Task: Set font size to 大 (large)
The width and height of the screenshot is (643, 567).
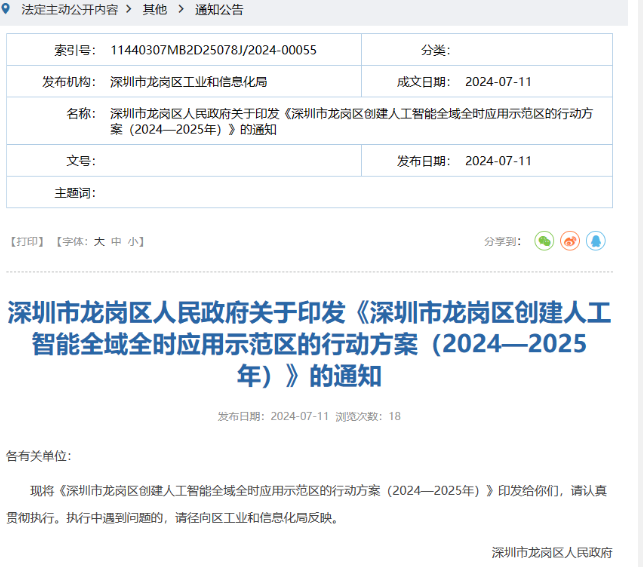Action: point(99,241)
